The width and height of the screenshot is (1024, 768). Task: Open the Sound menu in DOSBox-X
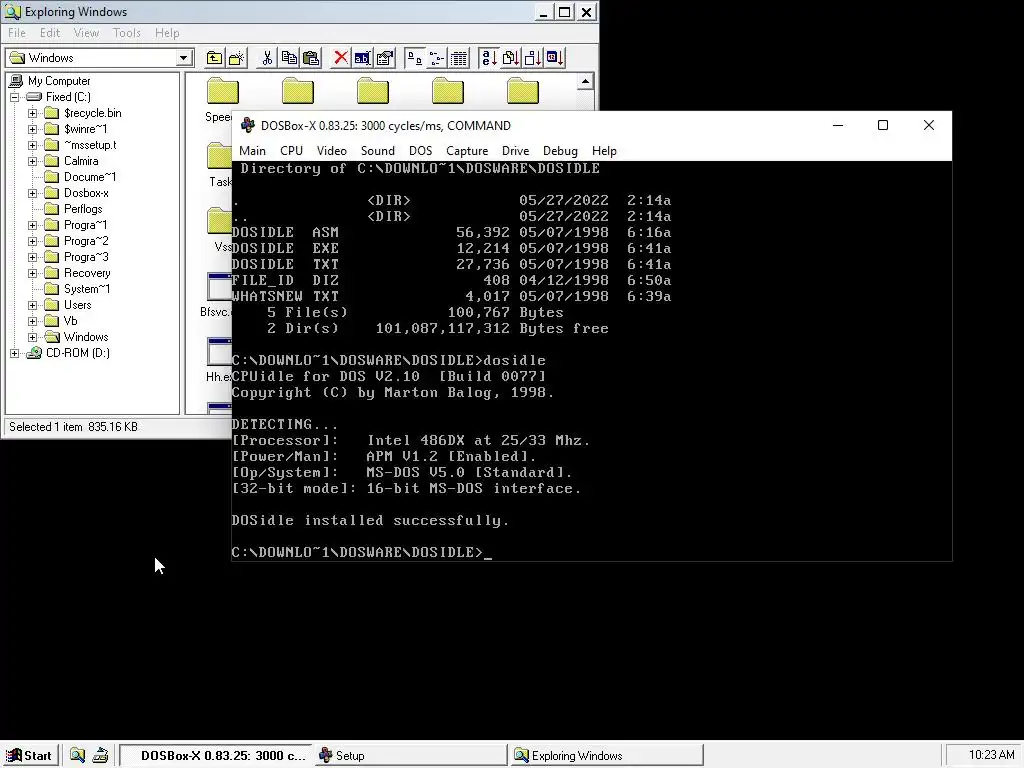click(x=377, y=151)
